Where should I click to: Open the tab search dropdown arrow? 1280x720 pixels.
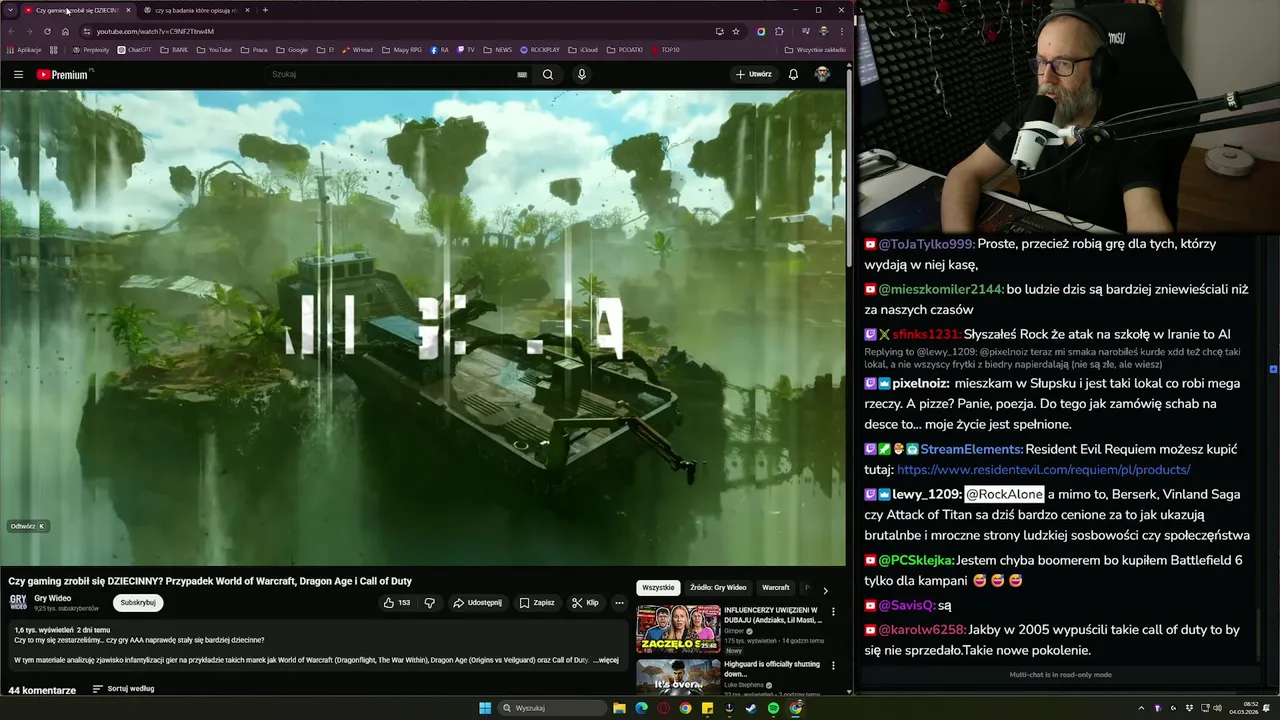10,10
